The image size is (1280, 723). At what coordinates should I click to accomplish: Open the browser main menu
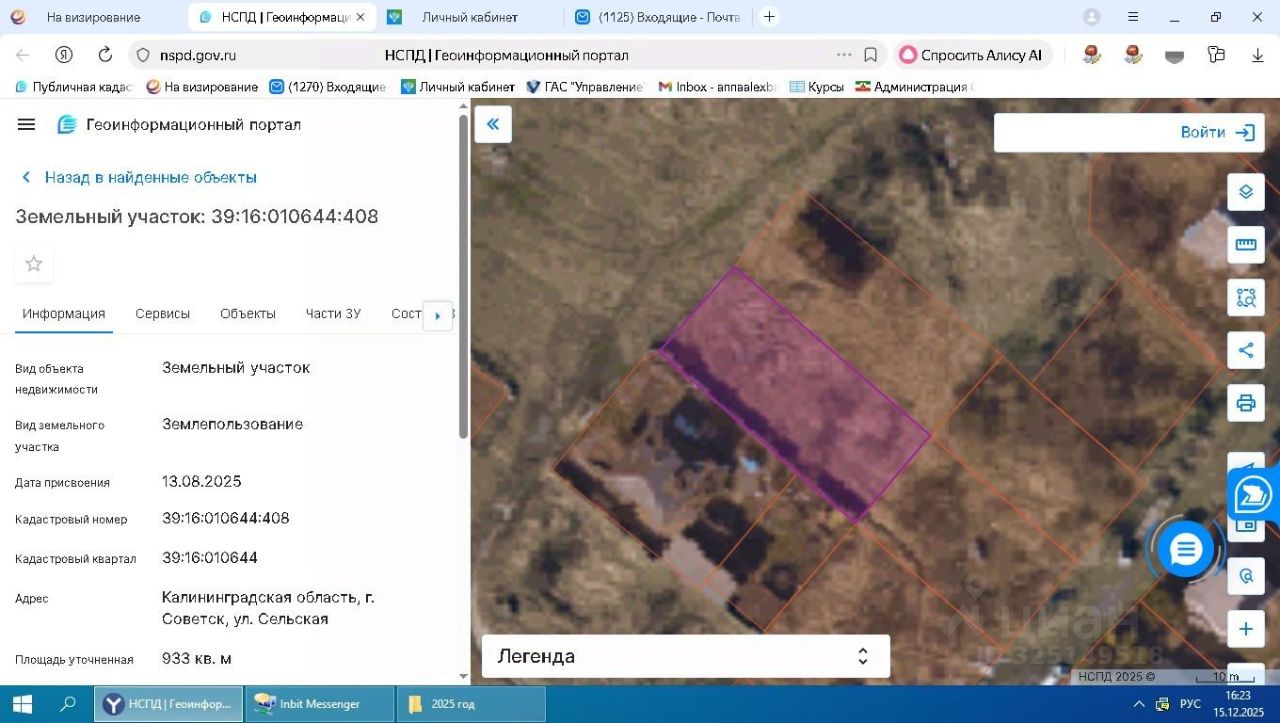pyautogui.click(x=1133, y=17)
